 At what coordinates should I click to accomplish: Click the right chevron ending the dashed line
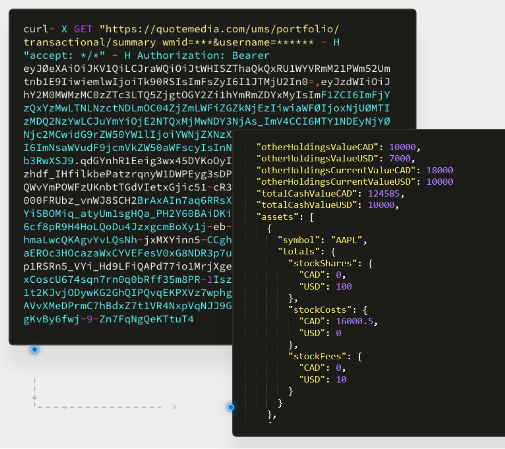click(x=175, y=407)
